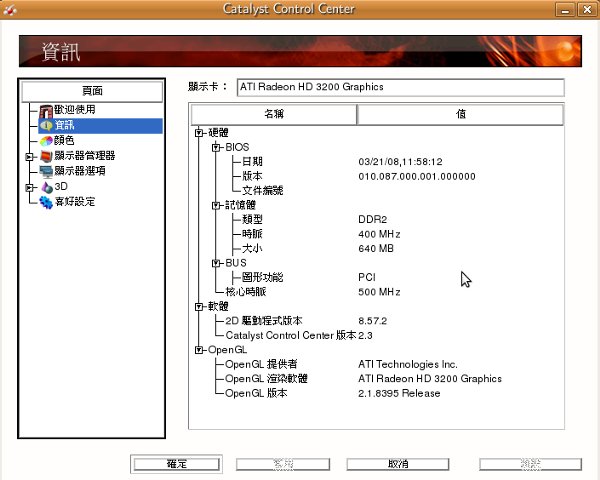Image resolution: width=600 pixels, height=480 pixels.
Task: Select 喜好設定 in the page tree
Action: pos(75,202)
